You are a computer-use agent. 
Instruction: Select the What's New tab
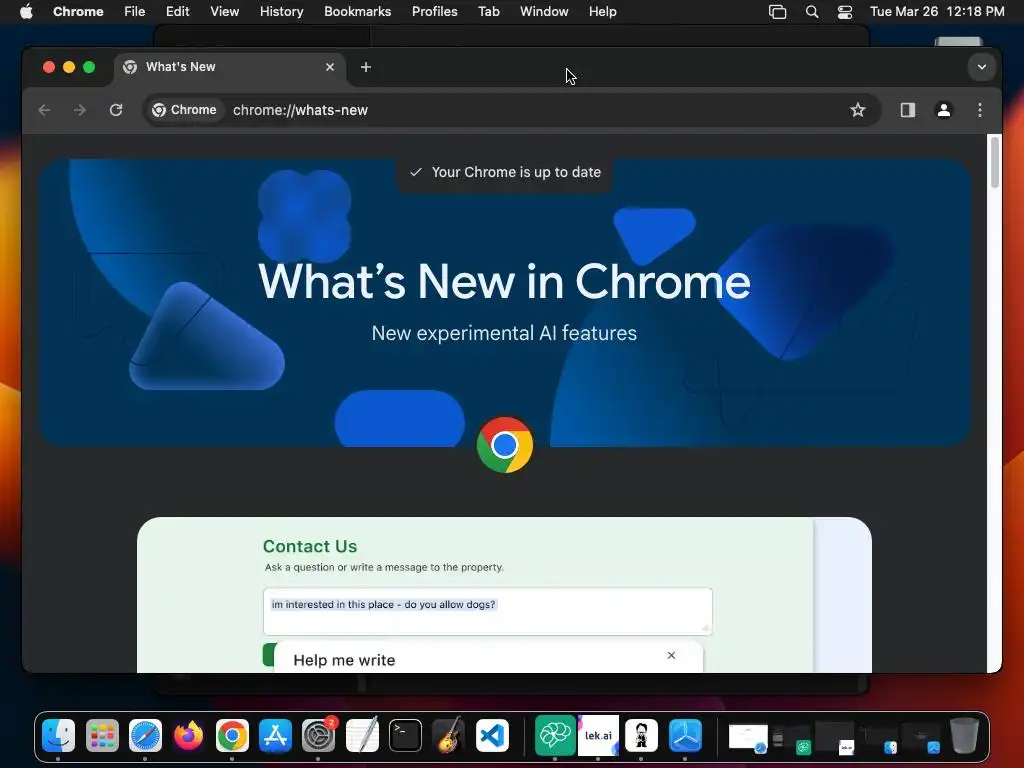230,67
